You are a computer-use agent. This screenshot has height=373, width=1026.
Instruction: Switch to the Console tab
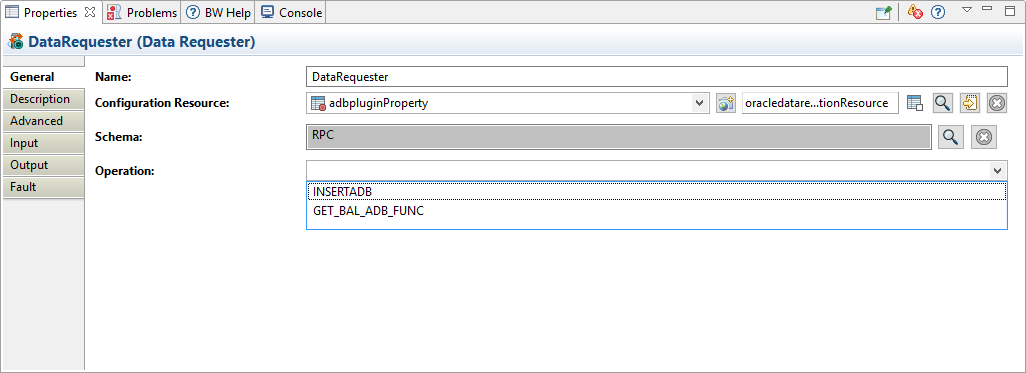(x=291, y=12)
